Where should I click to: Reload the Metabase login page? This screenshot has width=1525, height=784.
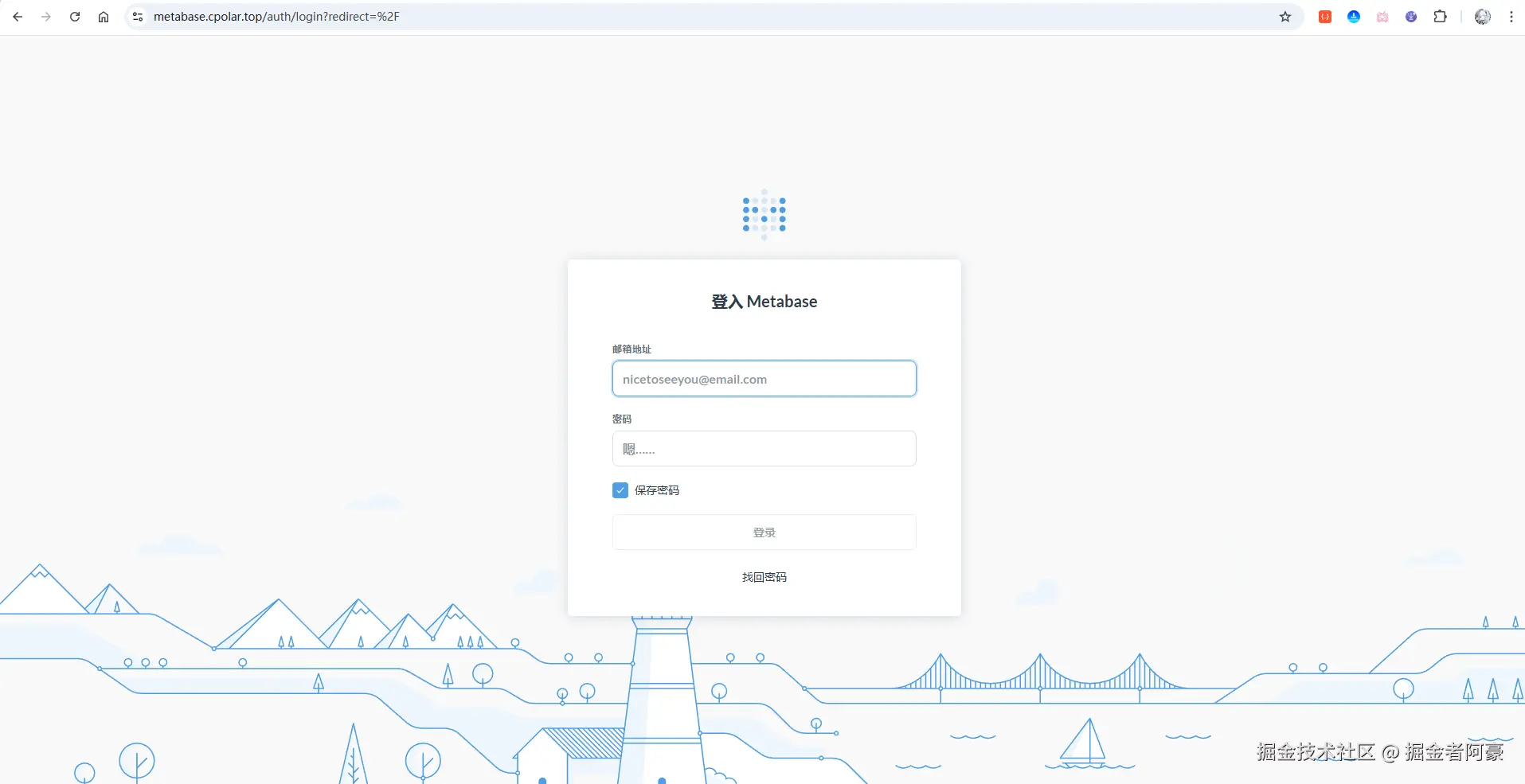click(75, 17)
